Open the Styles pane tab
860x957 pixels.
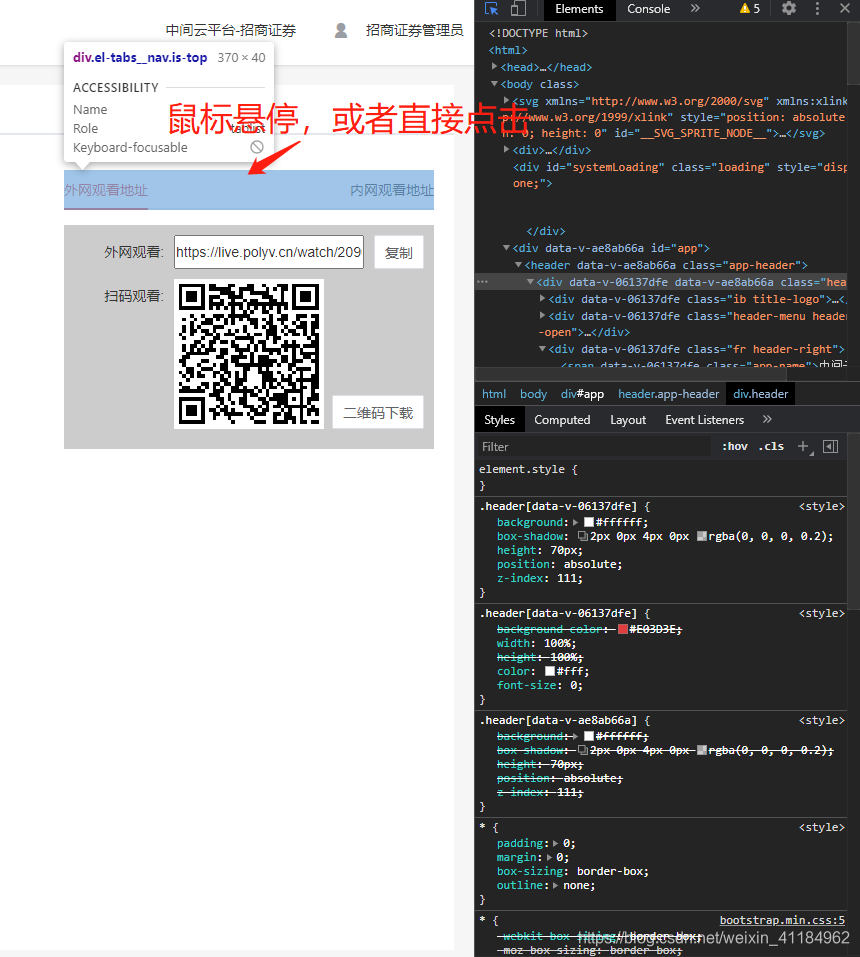tap(499, 420)
